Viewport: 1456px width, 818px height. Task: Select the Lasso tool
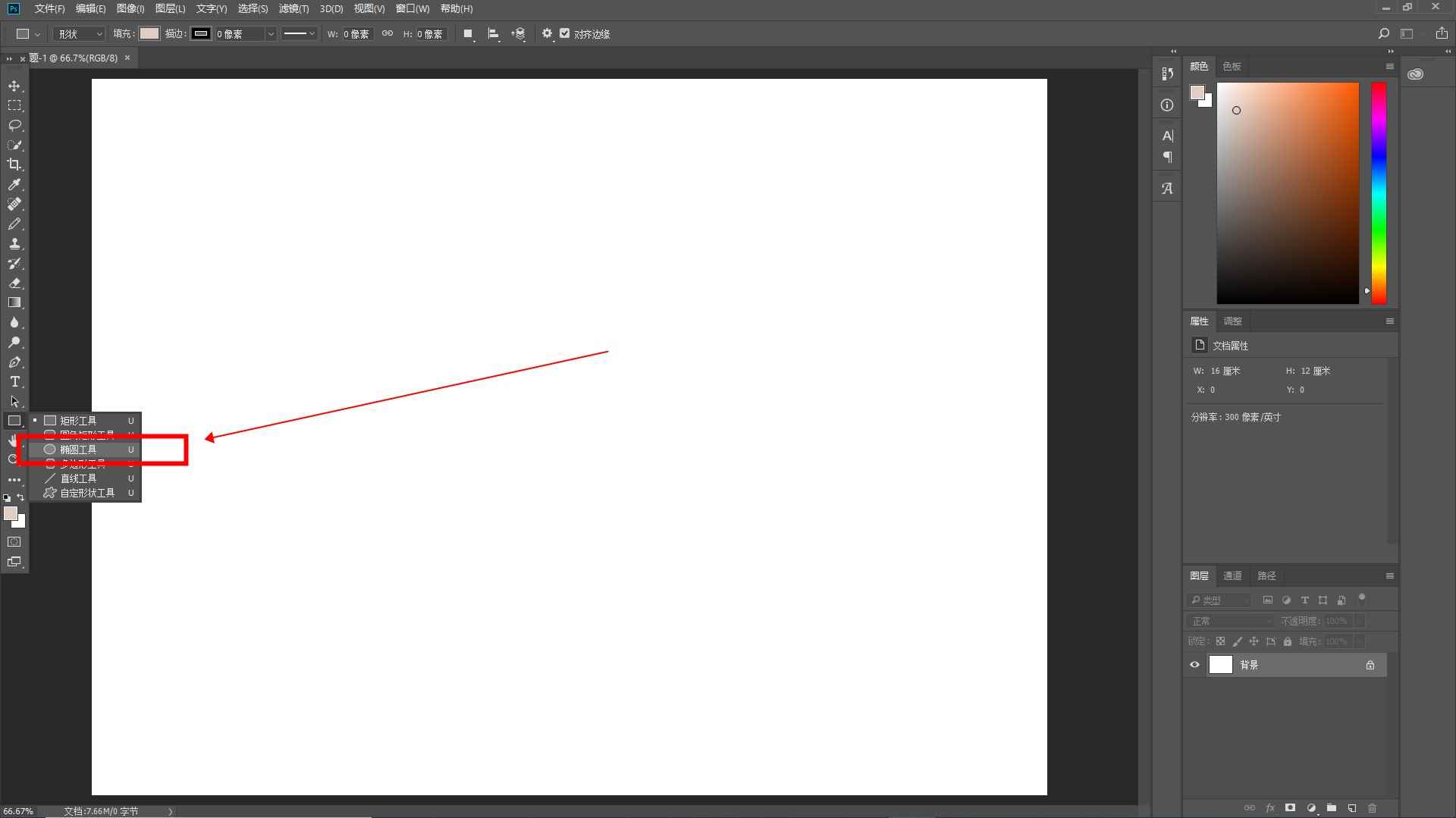coord(14,125)
